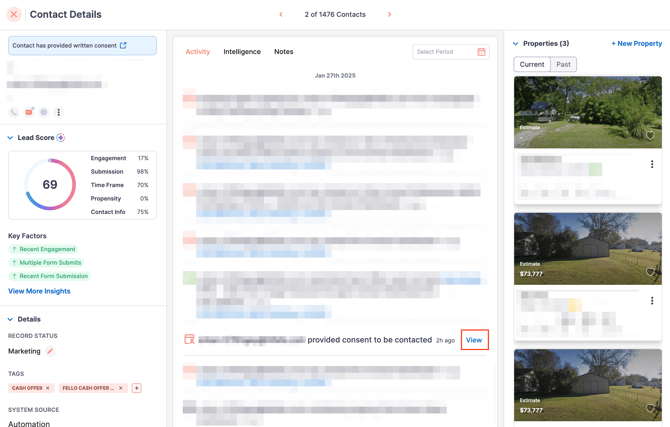Click the email icon under contact name
This screenshot has width=670, height=427.
click(29, 112)
